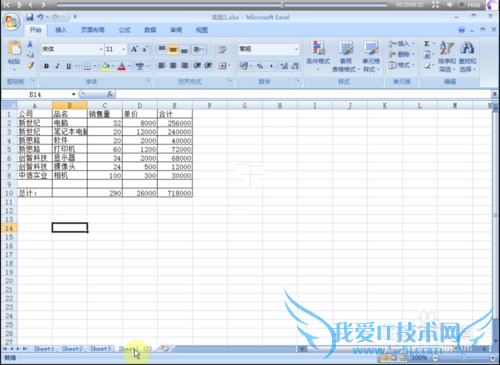Open the Sheet2 worksheet tab
This screenshot has height=365, width=500.
72,349
